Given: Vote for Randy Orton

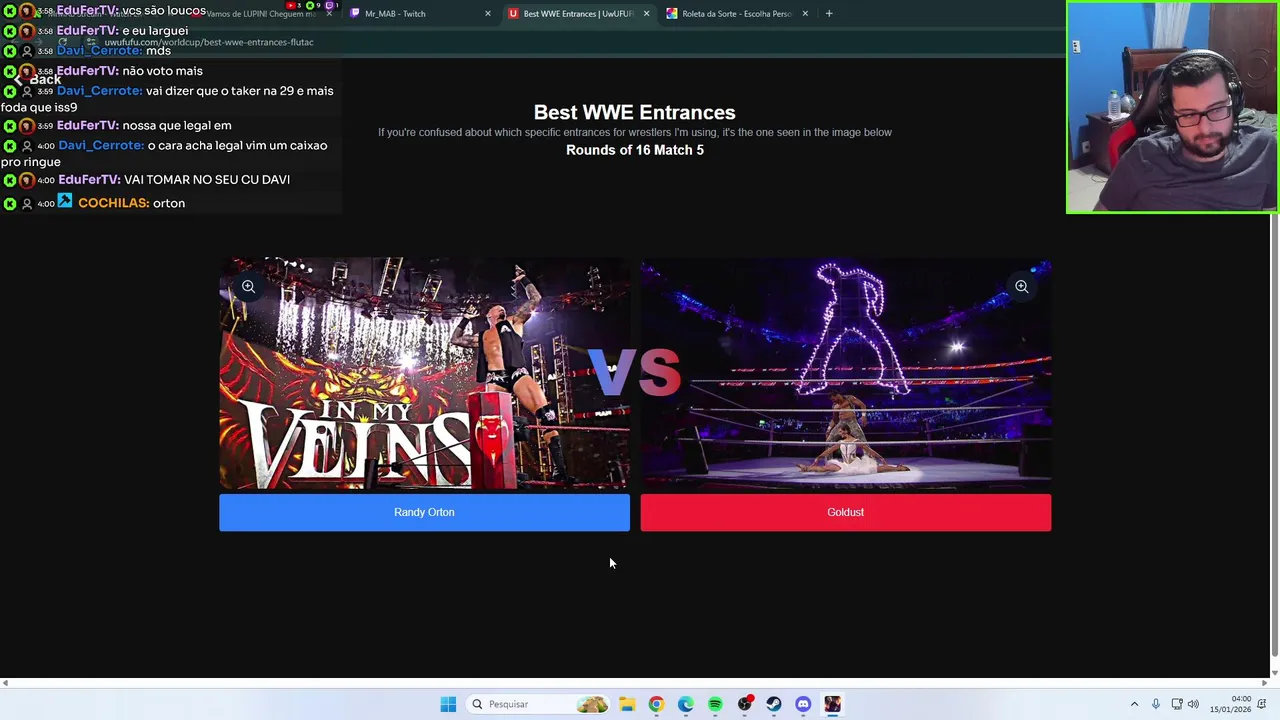Looking at the screenshot, I should click(x=424, y=512).
